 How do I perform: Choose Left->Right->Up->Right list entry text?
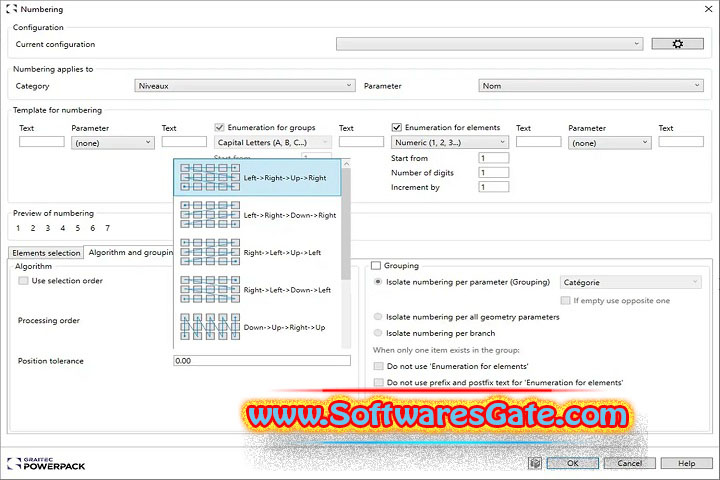tap(285, 178)
